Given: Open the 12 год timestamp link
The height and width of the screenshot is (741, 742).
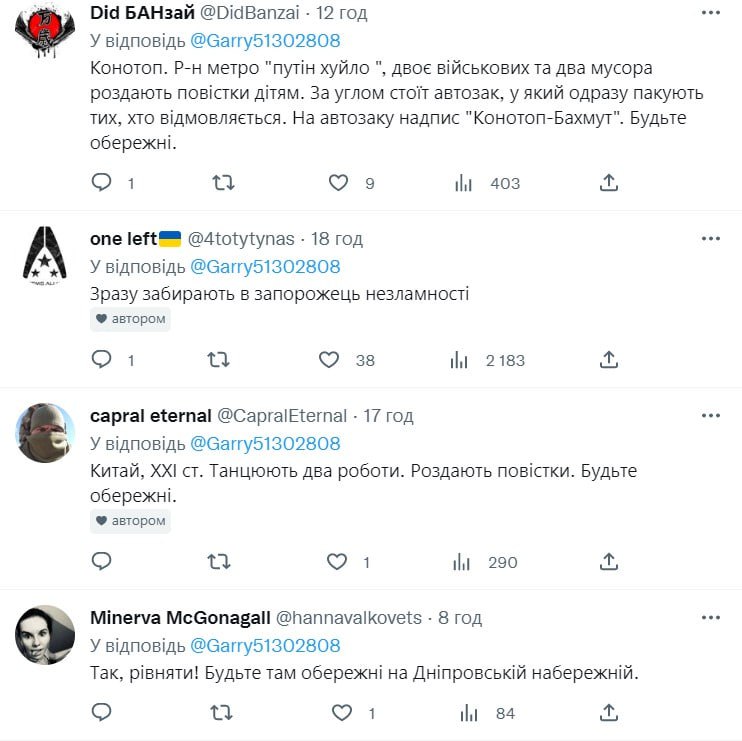Looking at the screenshot, I should (x=341, y=13).
